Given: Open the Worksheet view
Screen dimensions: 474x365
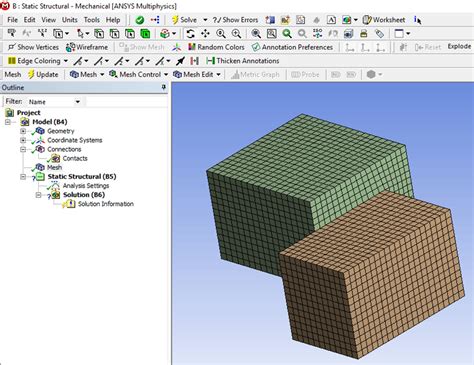Looking at the screenshot, I should (384, 20).
